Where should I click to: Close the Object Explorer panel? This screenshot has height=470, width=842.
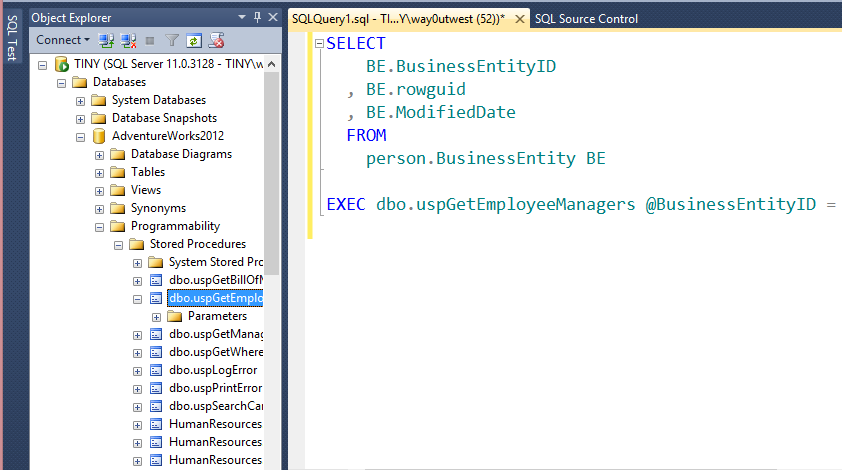pos(273,17)
